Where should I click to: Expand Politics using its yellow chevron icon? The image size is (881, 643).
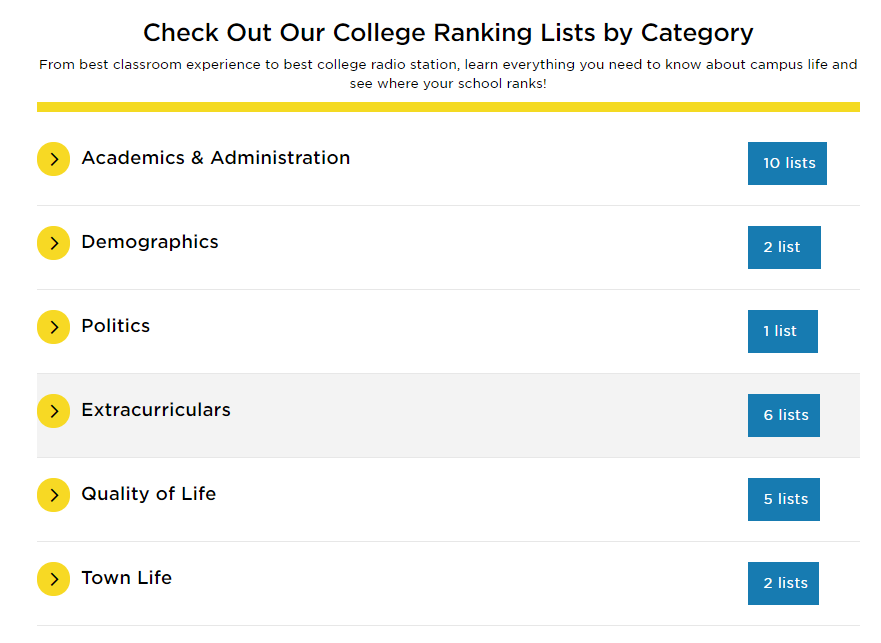53,327
